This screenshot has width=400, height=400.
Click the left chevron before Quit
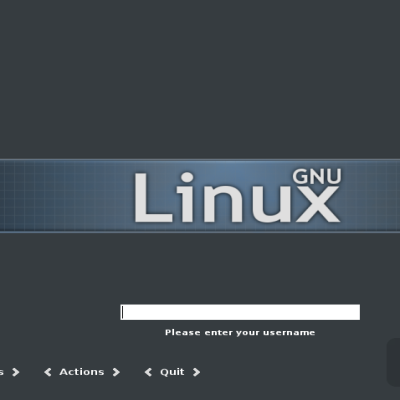point(148,372)
